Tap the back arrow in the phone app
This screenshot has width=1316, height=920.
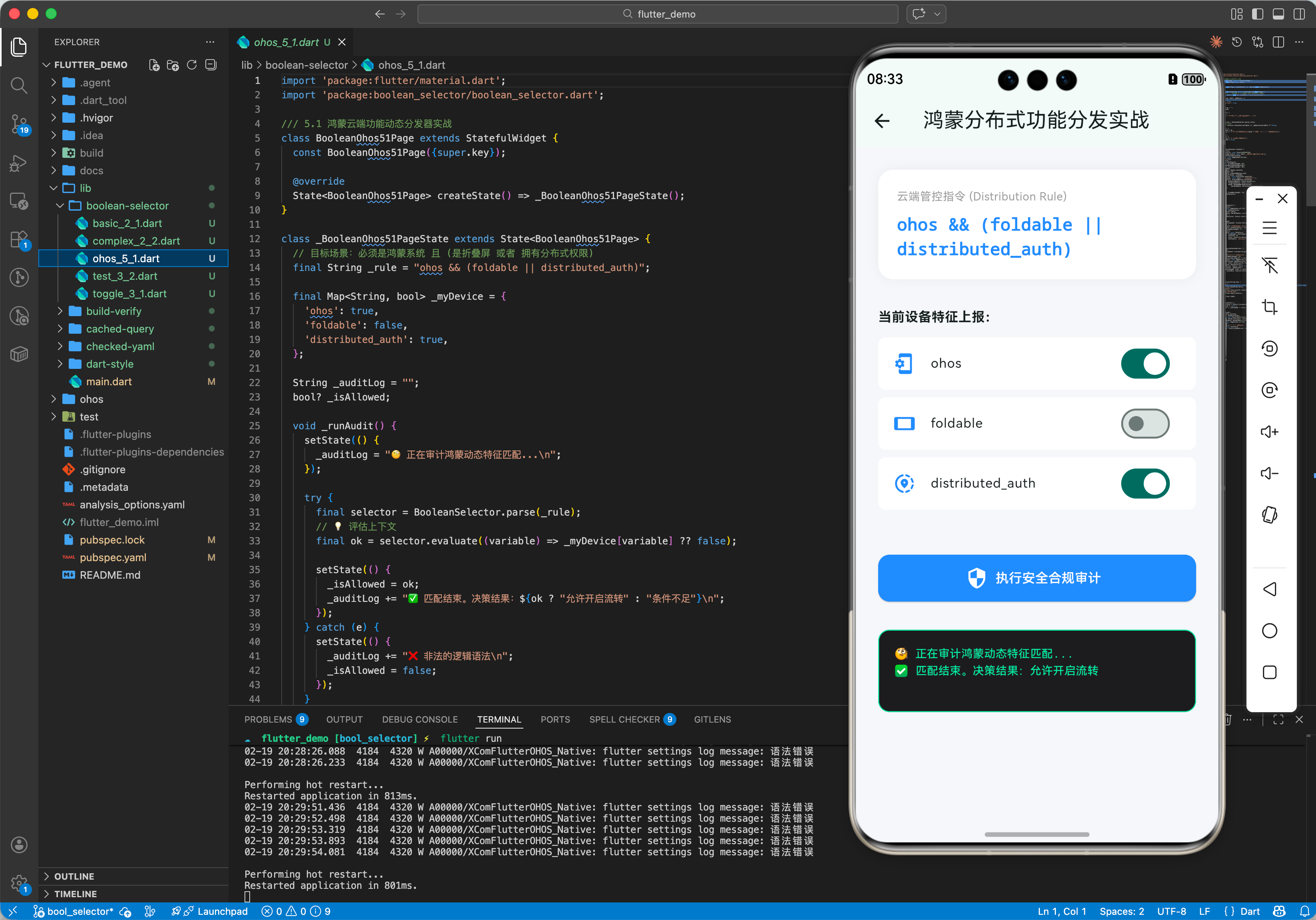point(882,120)
